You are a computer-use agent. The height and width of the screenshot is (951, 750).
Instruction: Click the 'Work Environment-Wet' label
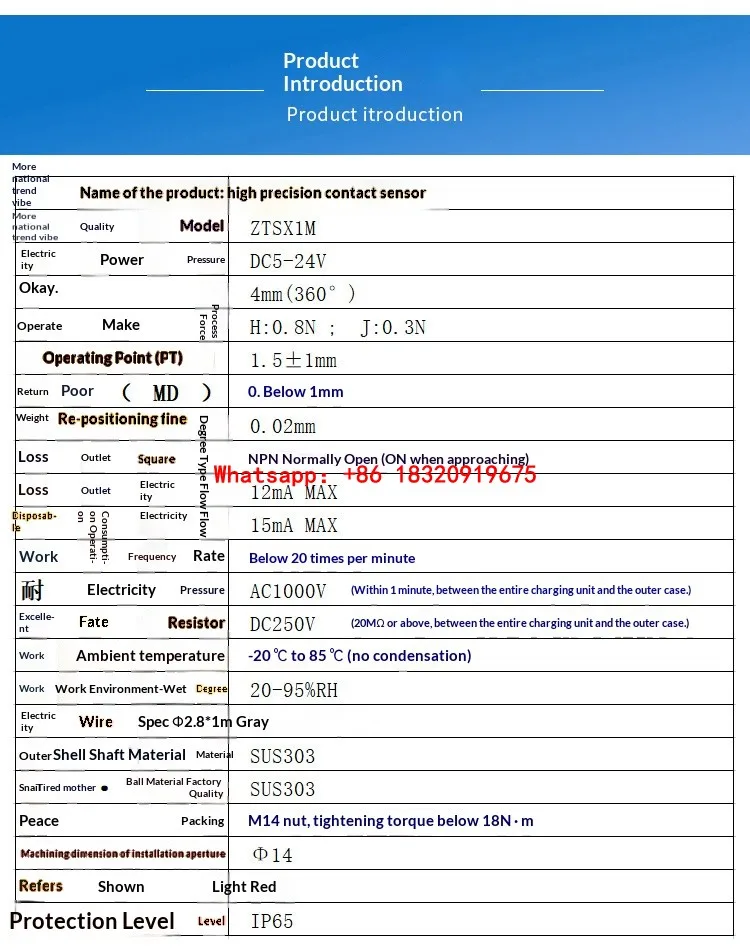(x=121, y=689)
